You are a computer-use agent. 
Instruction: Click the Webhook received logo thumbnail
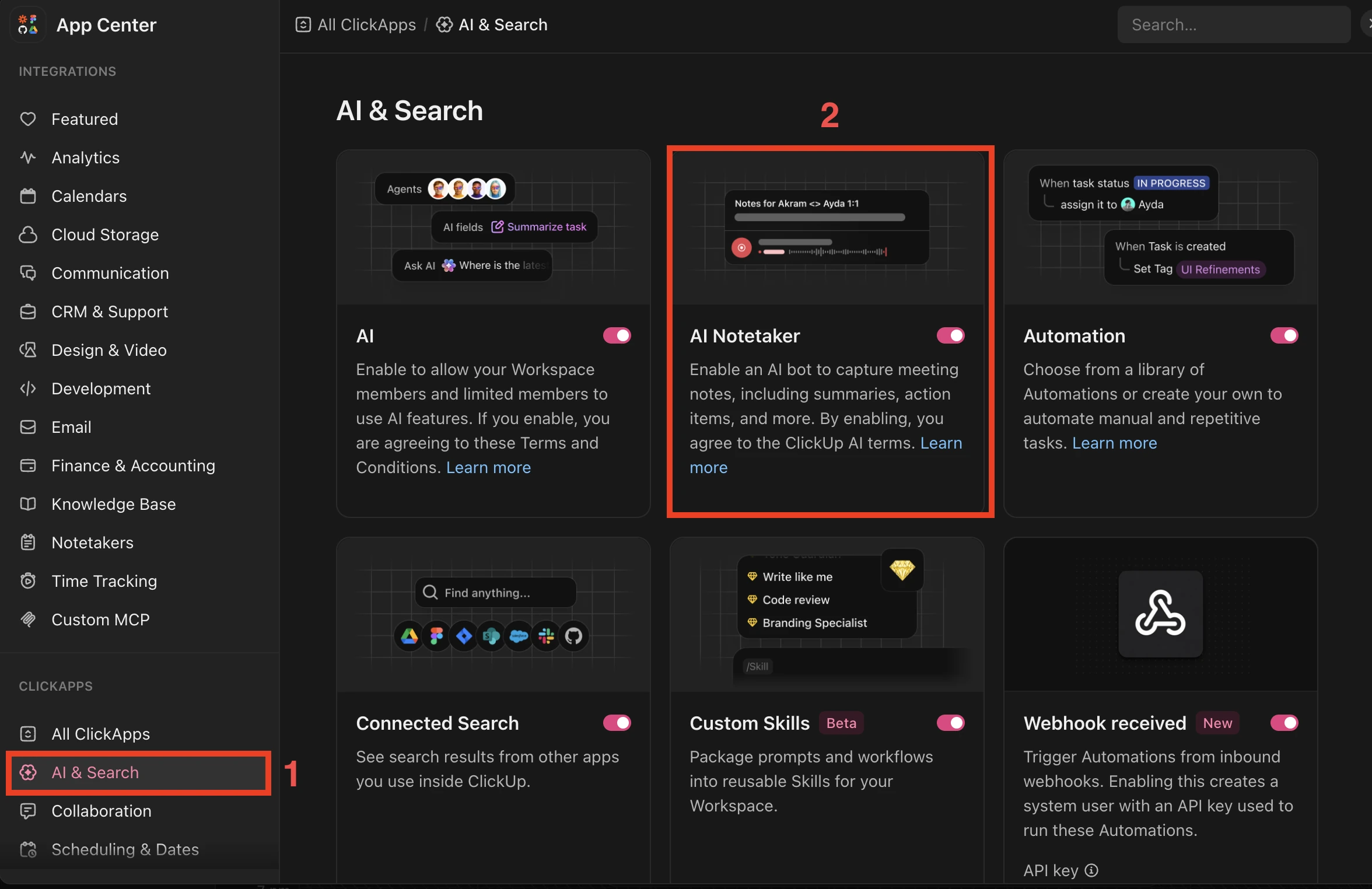point(1160,614)
